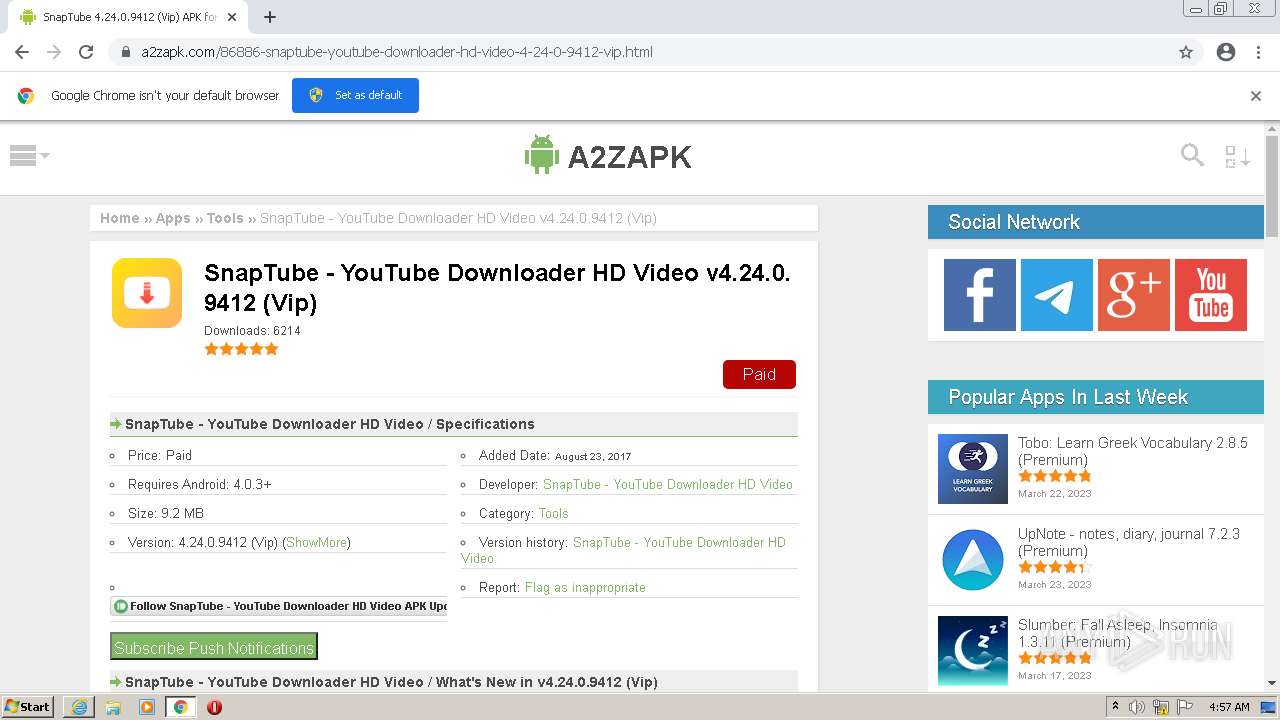Dismiss the default browser infobar
The height and width of the screenshot is (720, 1280).
[x=1256, y=96]
